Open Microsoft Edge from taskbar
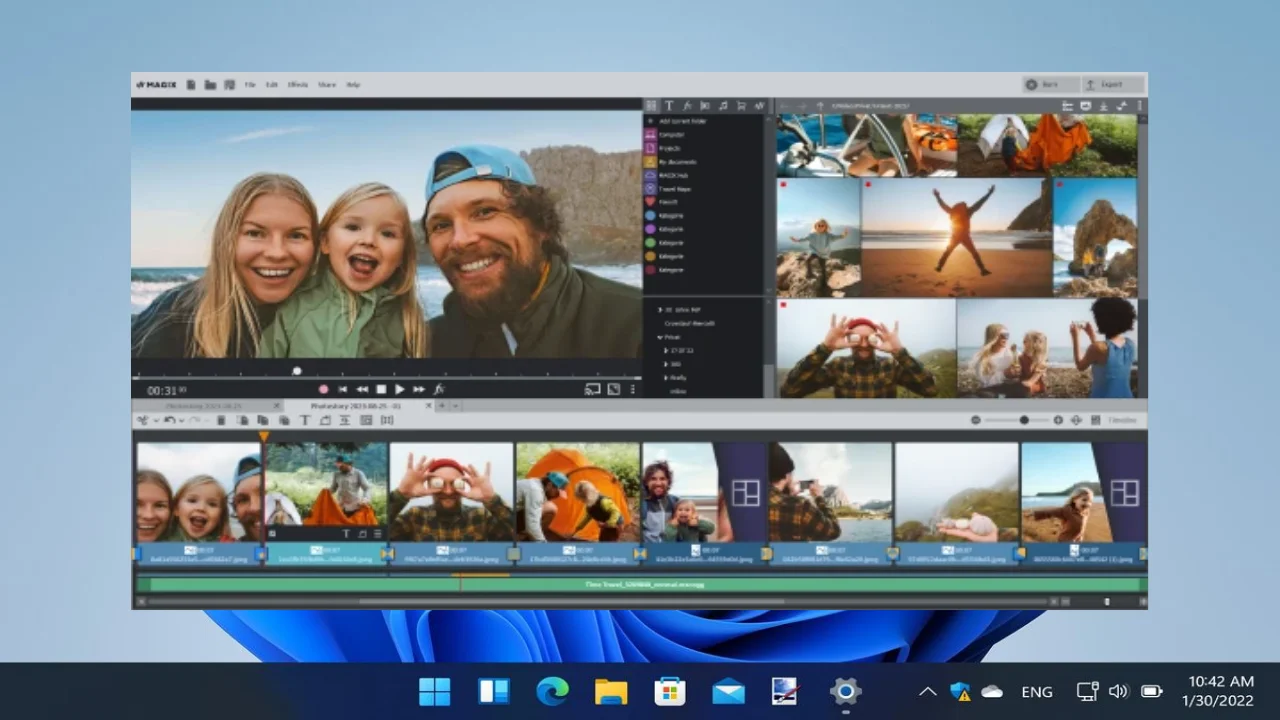 point(552,691)
